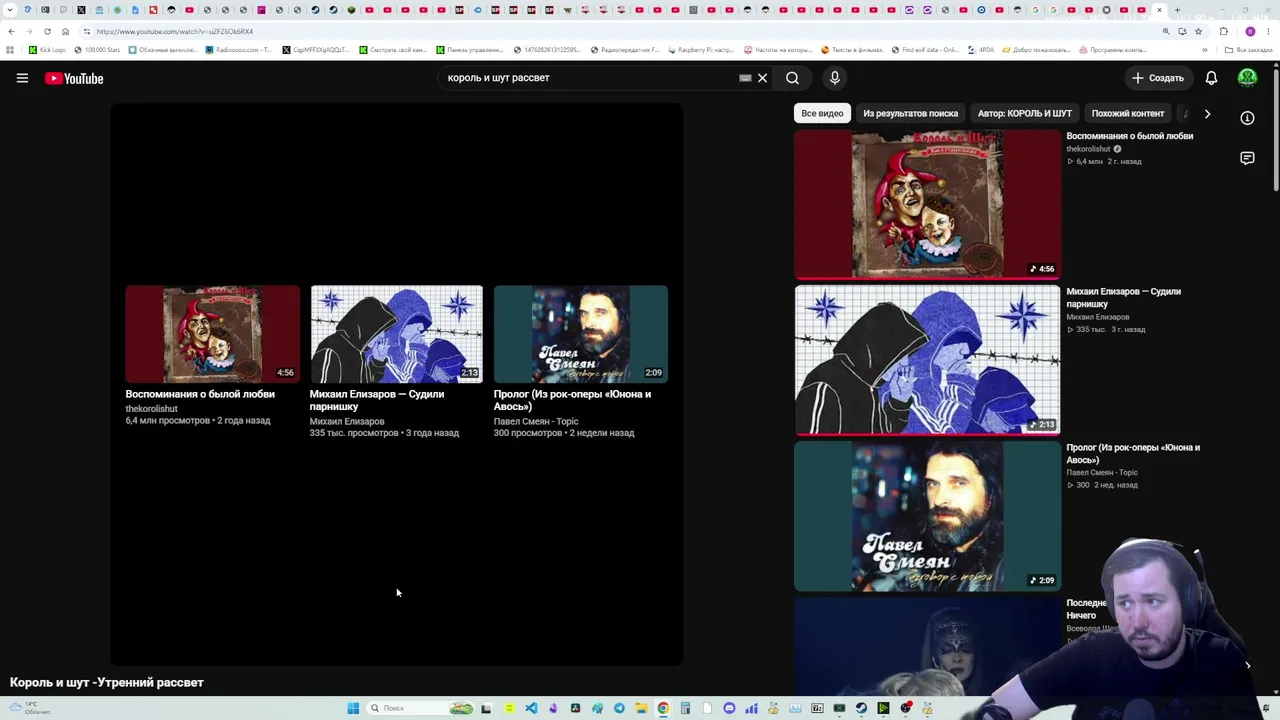Open sidebar title Пролог (Из рок-оперы «Юнона и Авось»)
Screen dimensions: 1280x720
1133,453
